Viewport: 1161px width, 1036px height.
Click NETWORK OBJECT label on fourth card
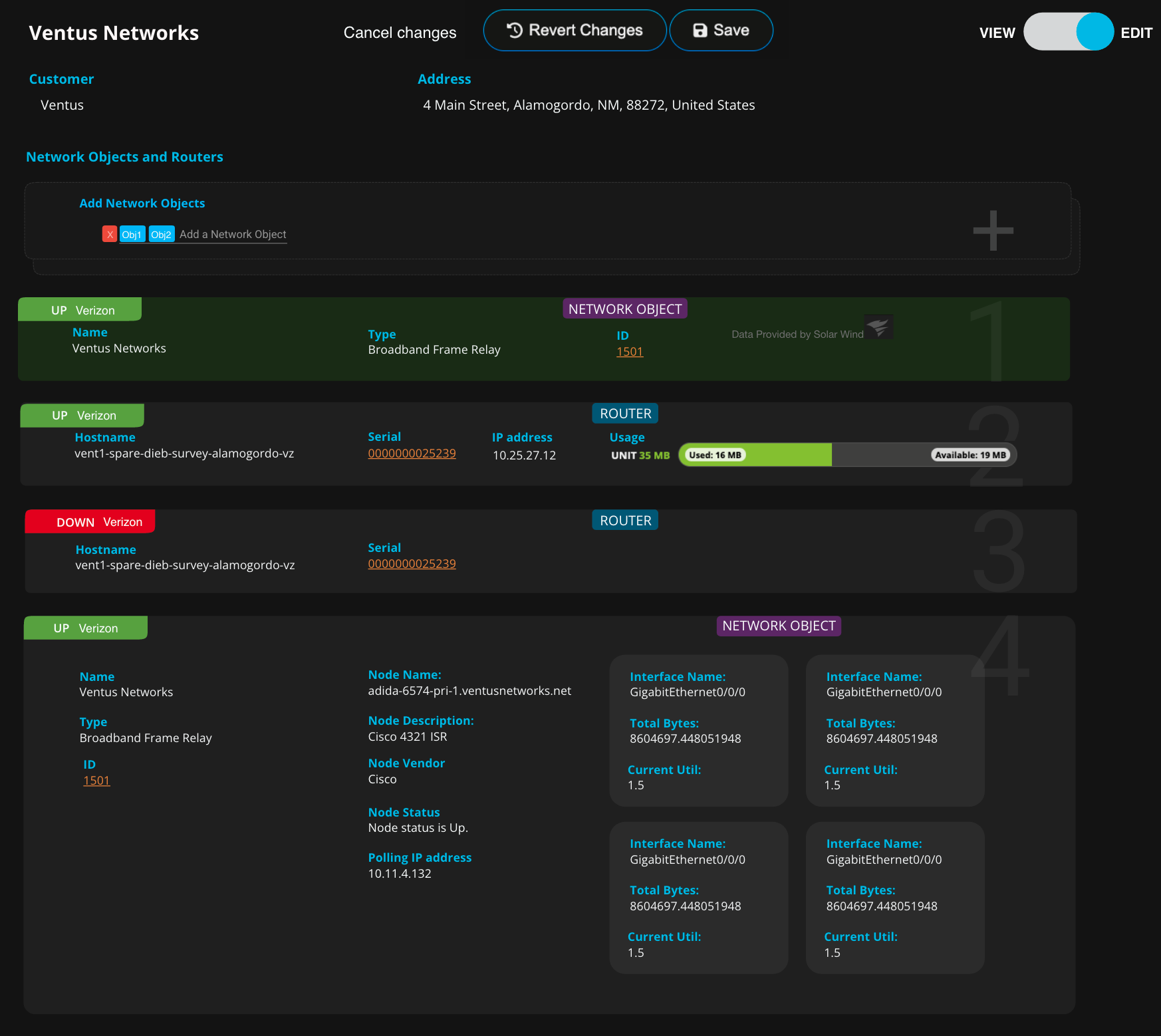click(779, 626)
